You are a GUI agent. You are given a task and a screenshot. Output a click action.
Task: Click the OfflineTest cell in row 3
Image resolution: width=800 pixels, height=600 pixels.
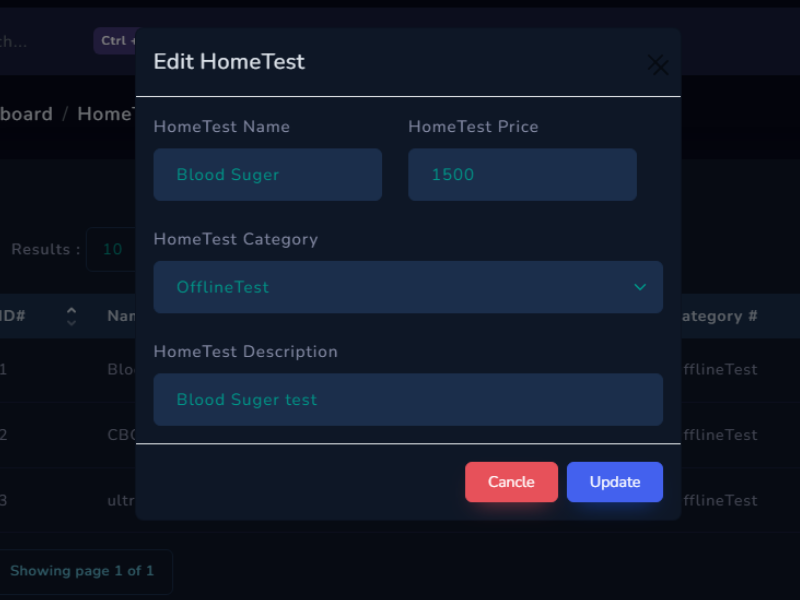pos(718,500)
